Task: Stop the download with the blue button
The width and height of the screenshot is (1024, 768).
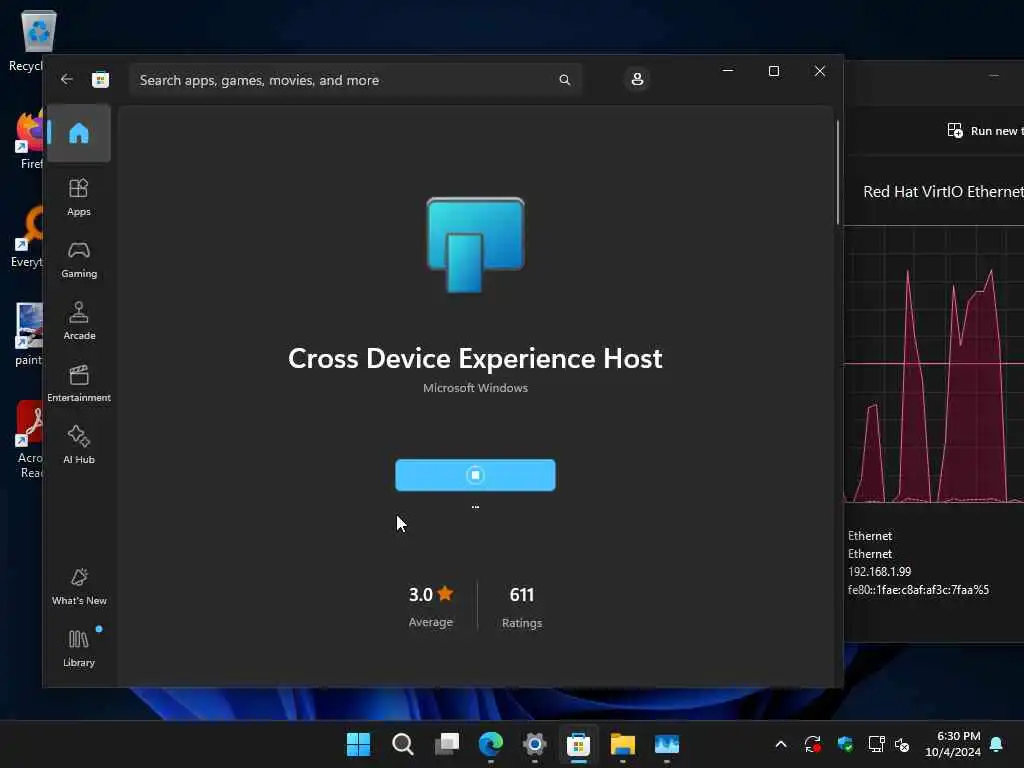Action: (x=475, y=475)
